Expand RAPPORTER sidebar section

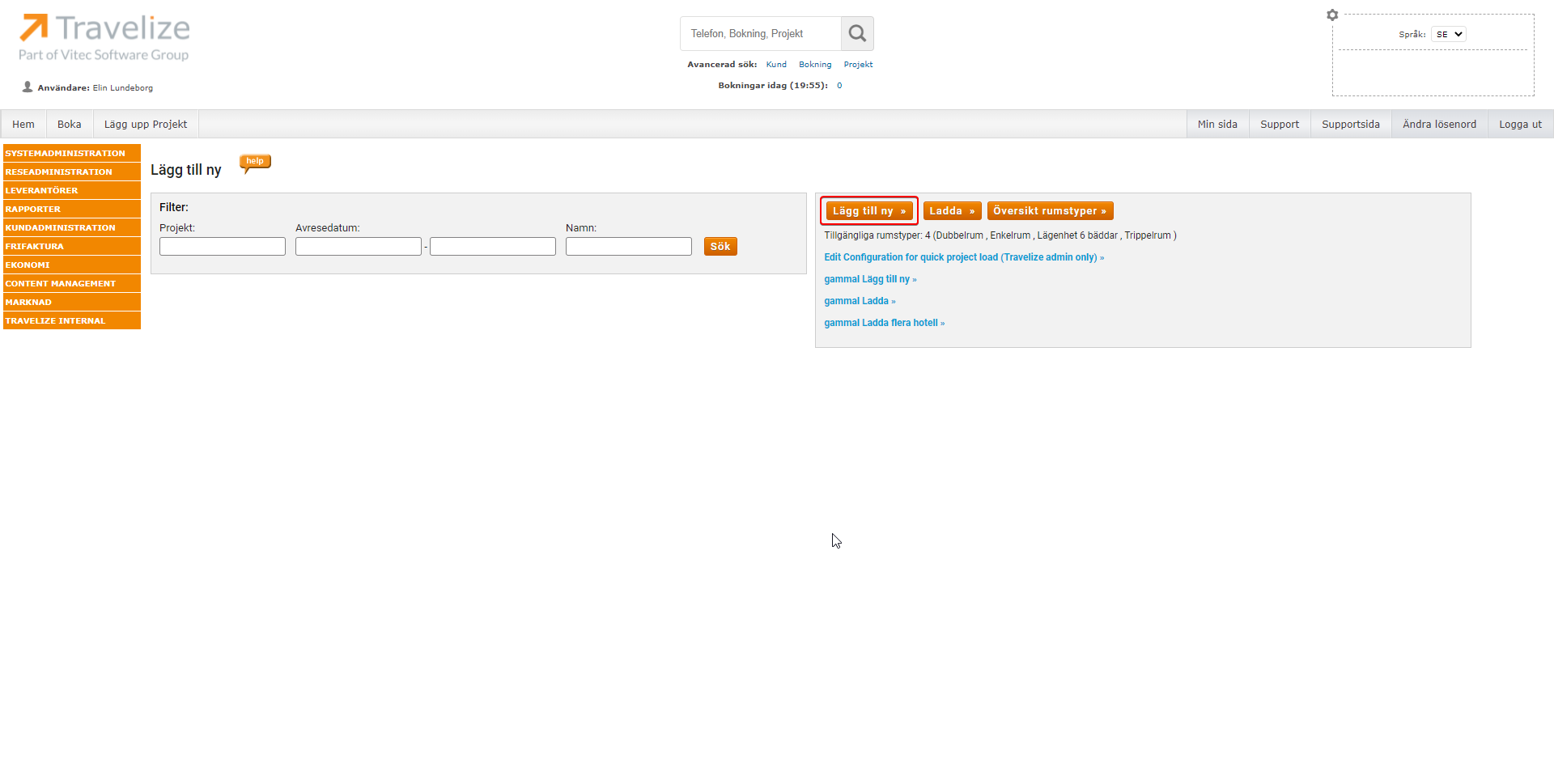point(72,209)
